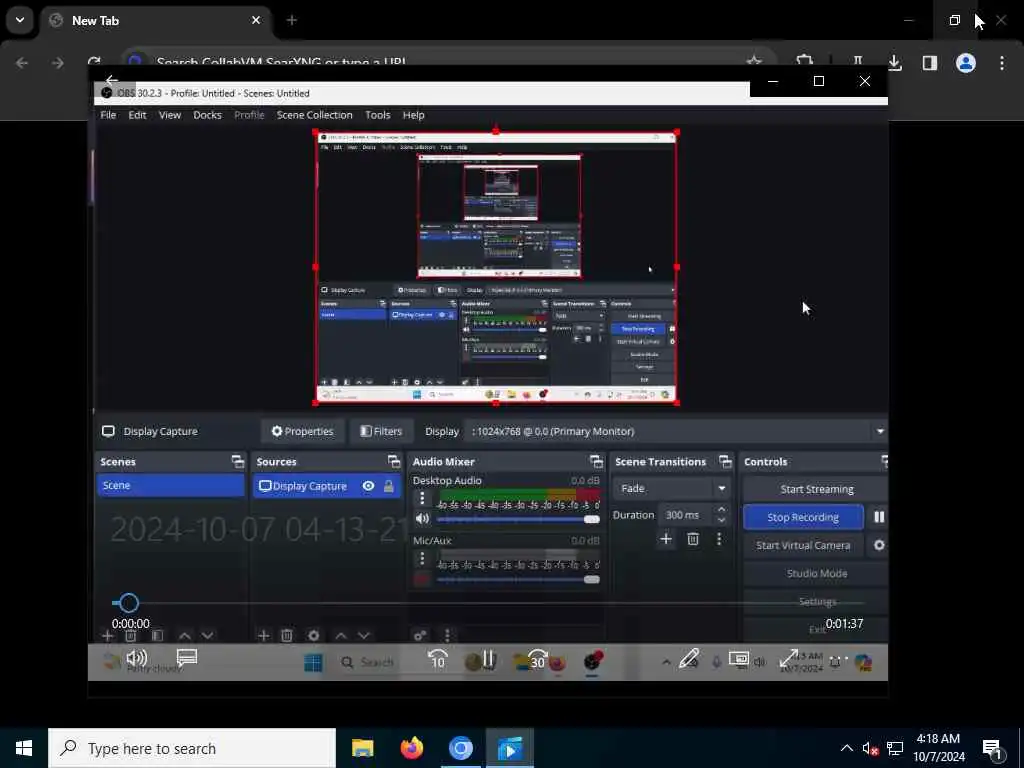Screen dimensions: 1024x768
Task: Enter full screen with the diagonal arrows icon
Action: pyautogui.click(x=788, y=659)
